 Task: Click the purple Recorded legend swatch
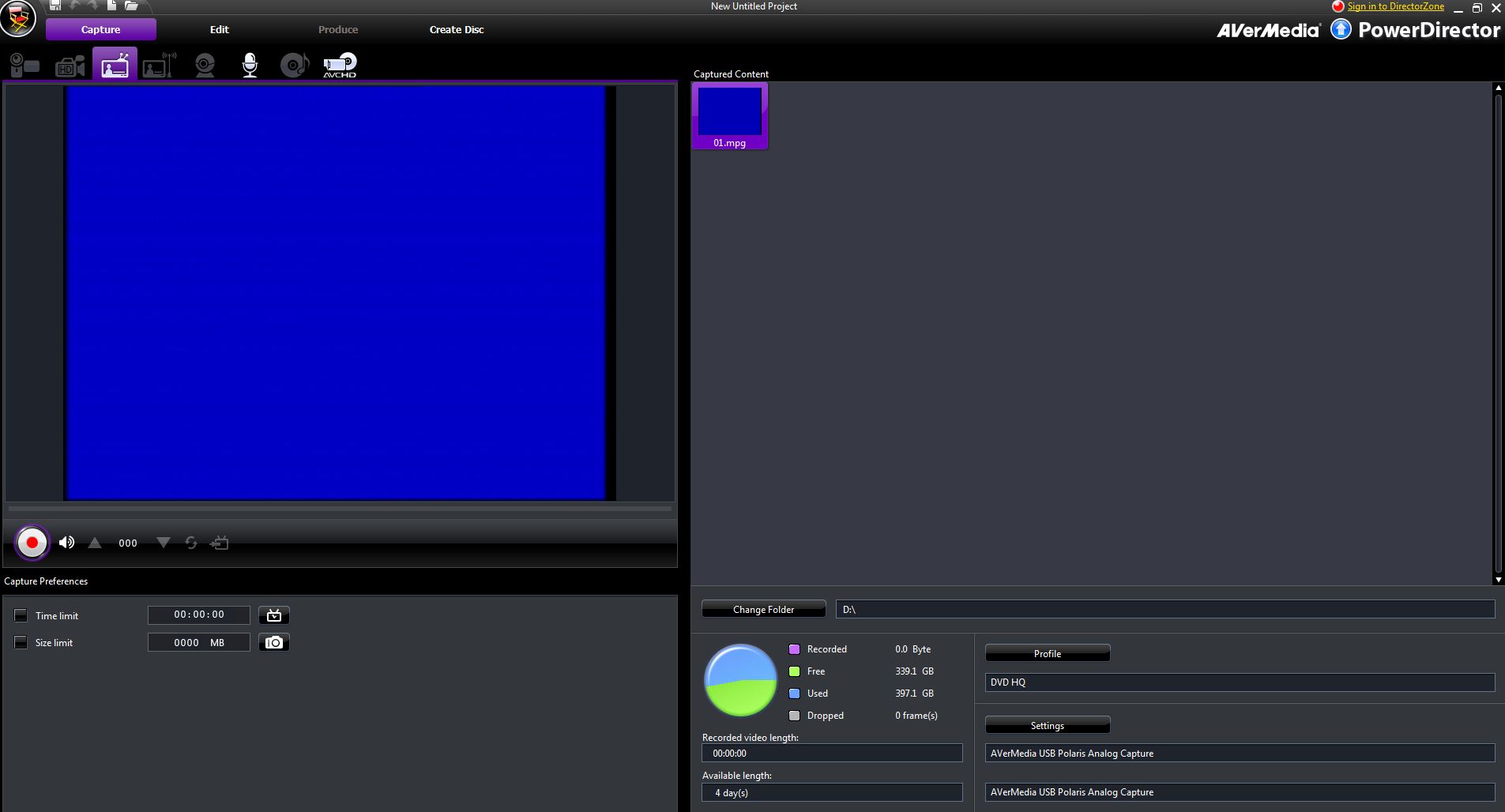point(795,649)
